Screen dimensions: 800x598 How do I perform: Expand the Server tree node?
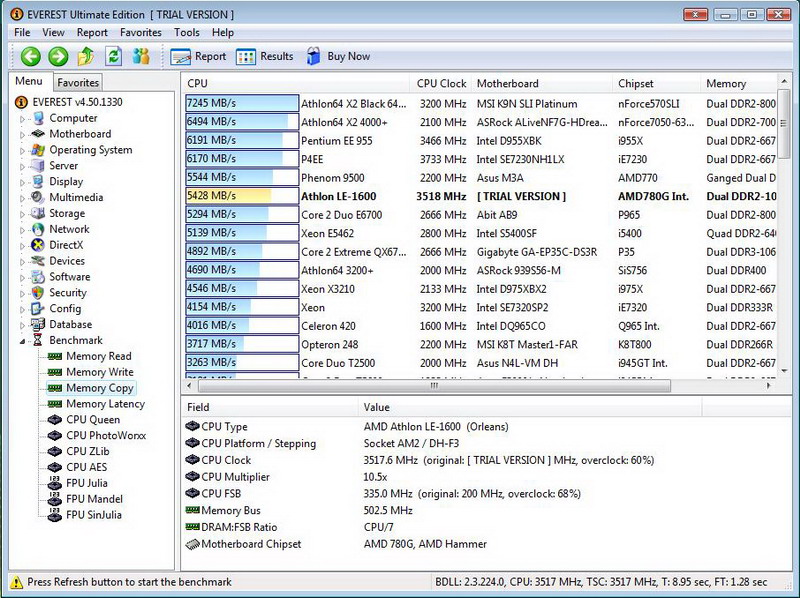(x=22, y=166)
